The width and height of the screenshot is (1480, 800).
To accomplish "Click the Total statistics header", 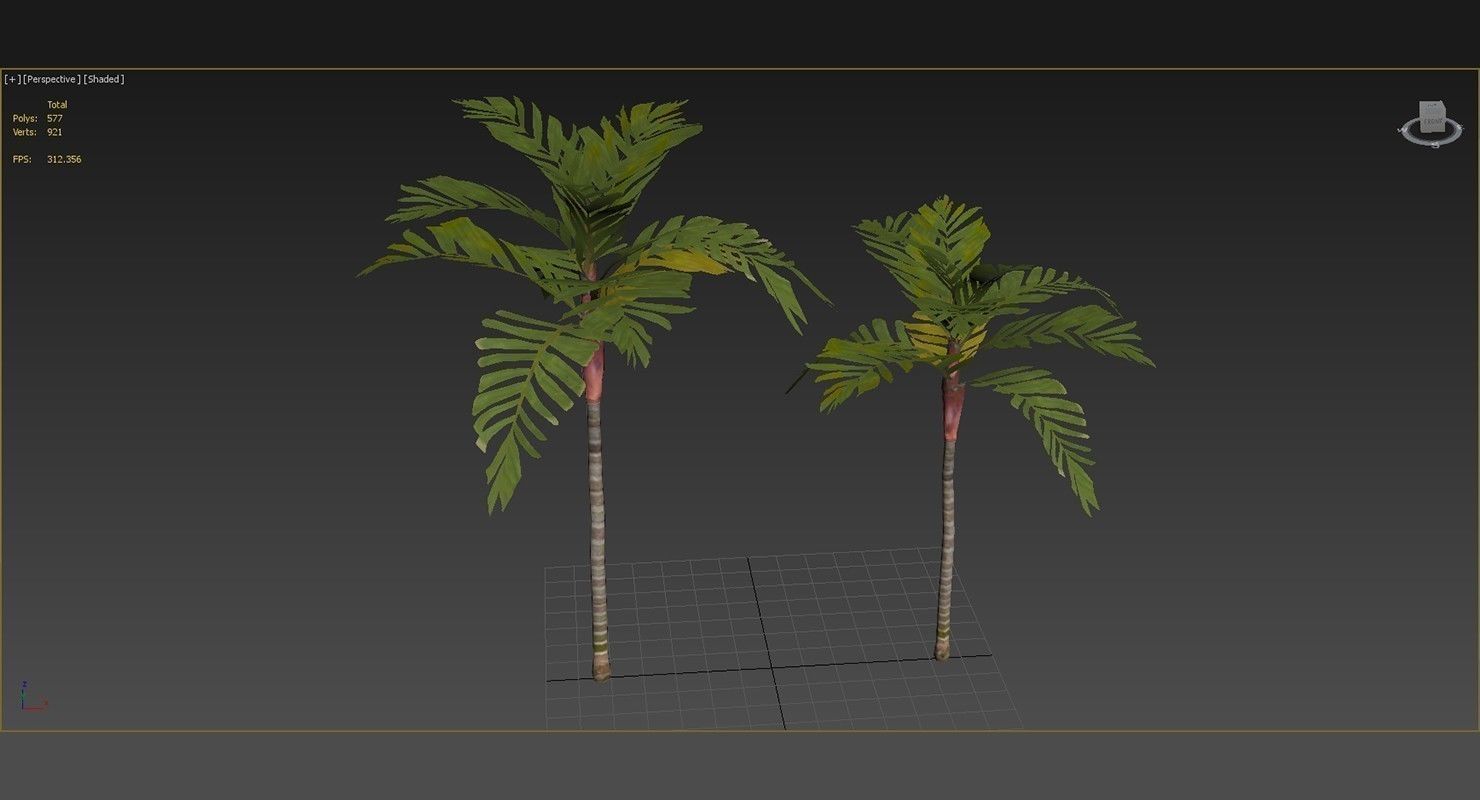I will click(x=57, y=105).
